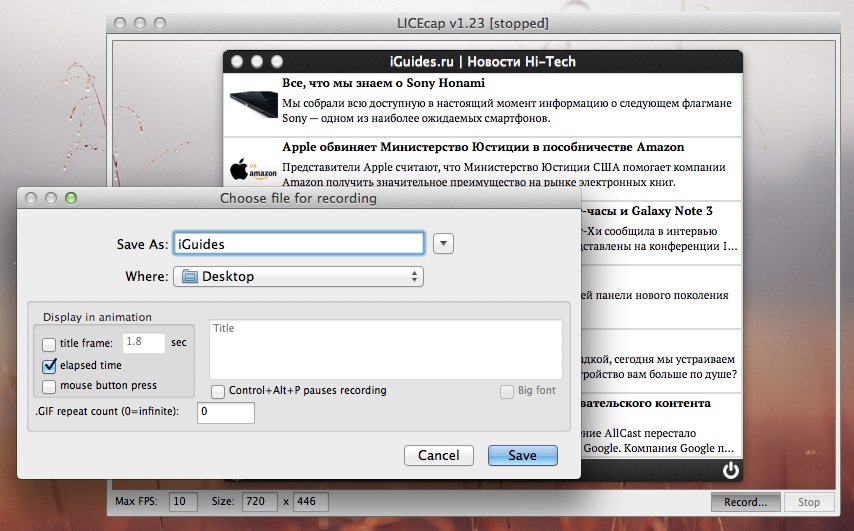
Task: Expand the save dialog with the arrow button
Action: click(443, 243)
